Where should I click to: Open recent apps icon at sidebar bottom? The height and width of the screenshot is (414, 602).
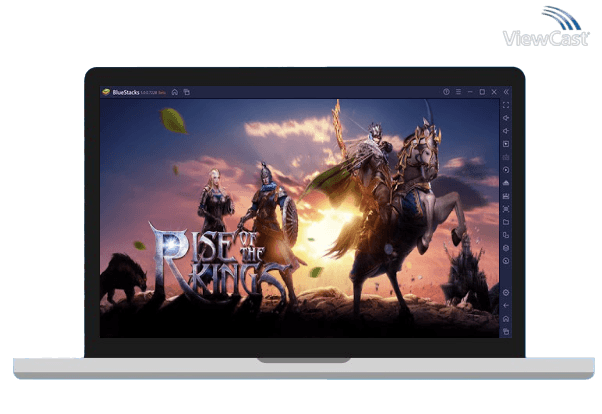click(x=506, y=332)
